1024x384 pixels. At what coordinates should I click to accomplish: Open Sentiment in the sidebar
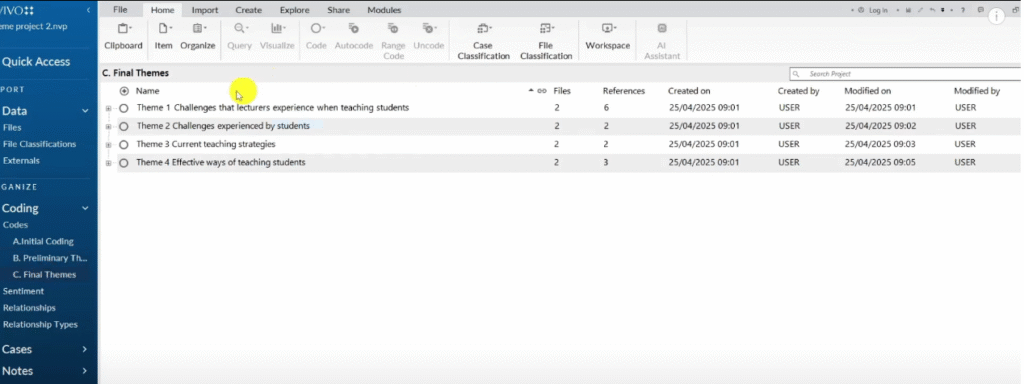pos(24,291)
